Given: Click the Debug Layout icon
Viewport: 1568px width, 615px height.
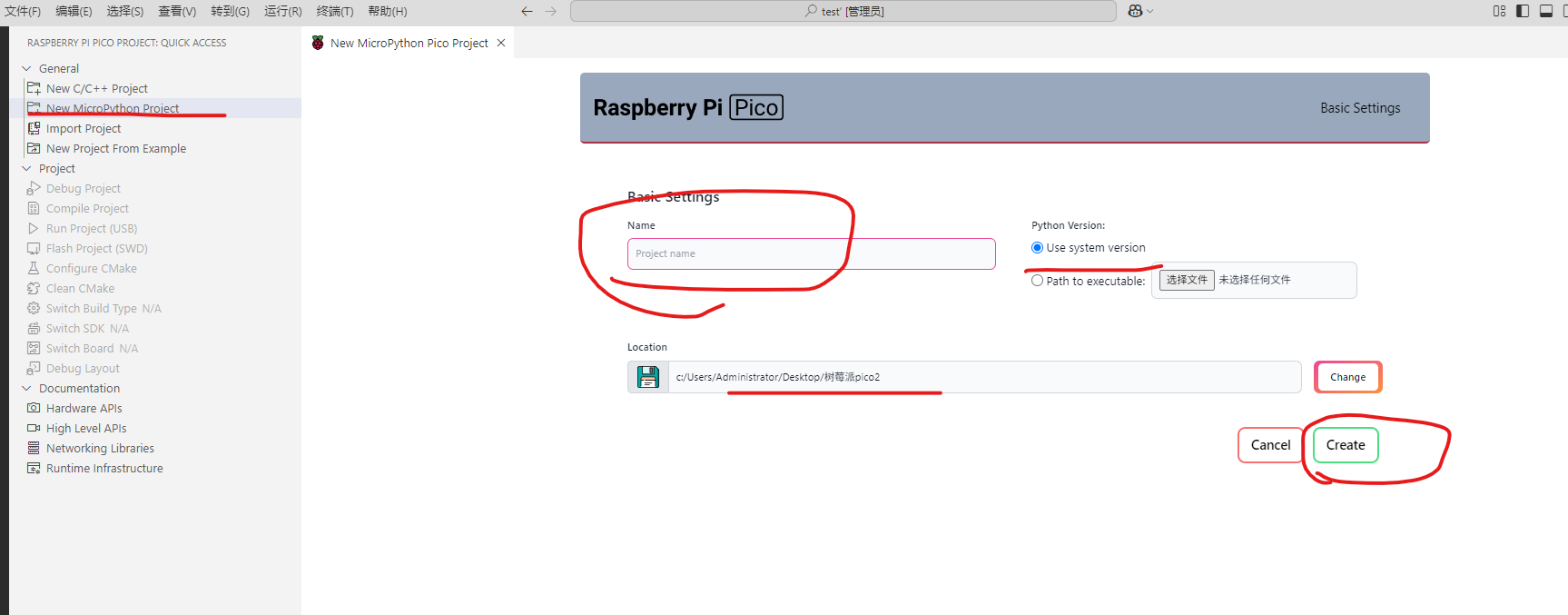Looking at the screenshot, I should pos(34,368).
